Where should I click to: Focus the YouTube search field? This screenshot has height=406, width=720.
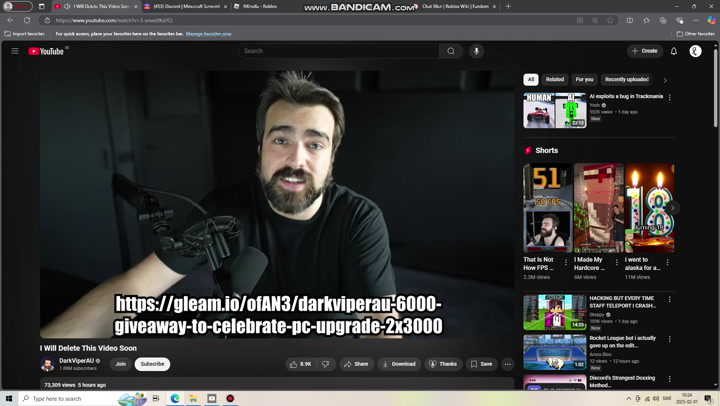(x=339, y=51)
